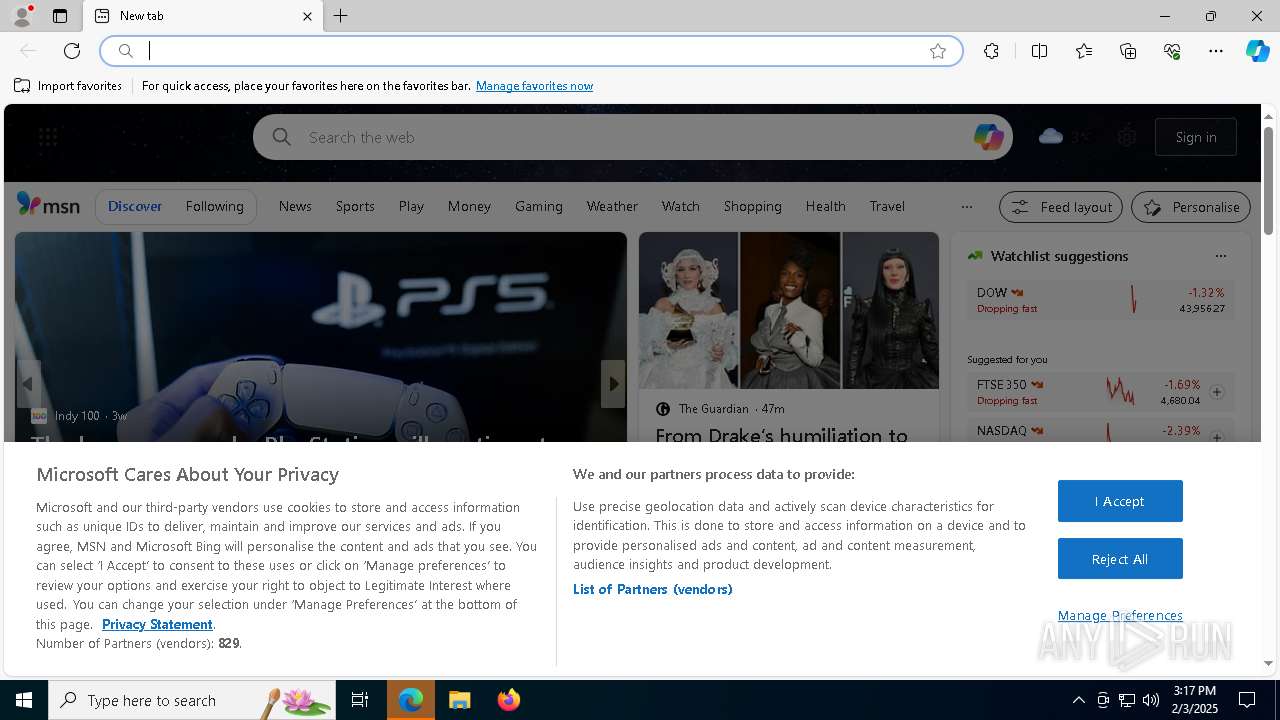Open the notification center
This screenshot has width=1280, height=720.
(x=1247, y=700)
